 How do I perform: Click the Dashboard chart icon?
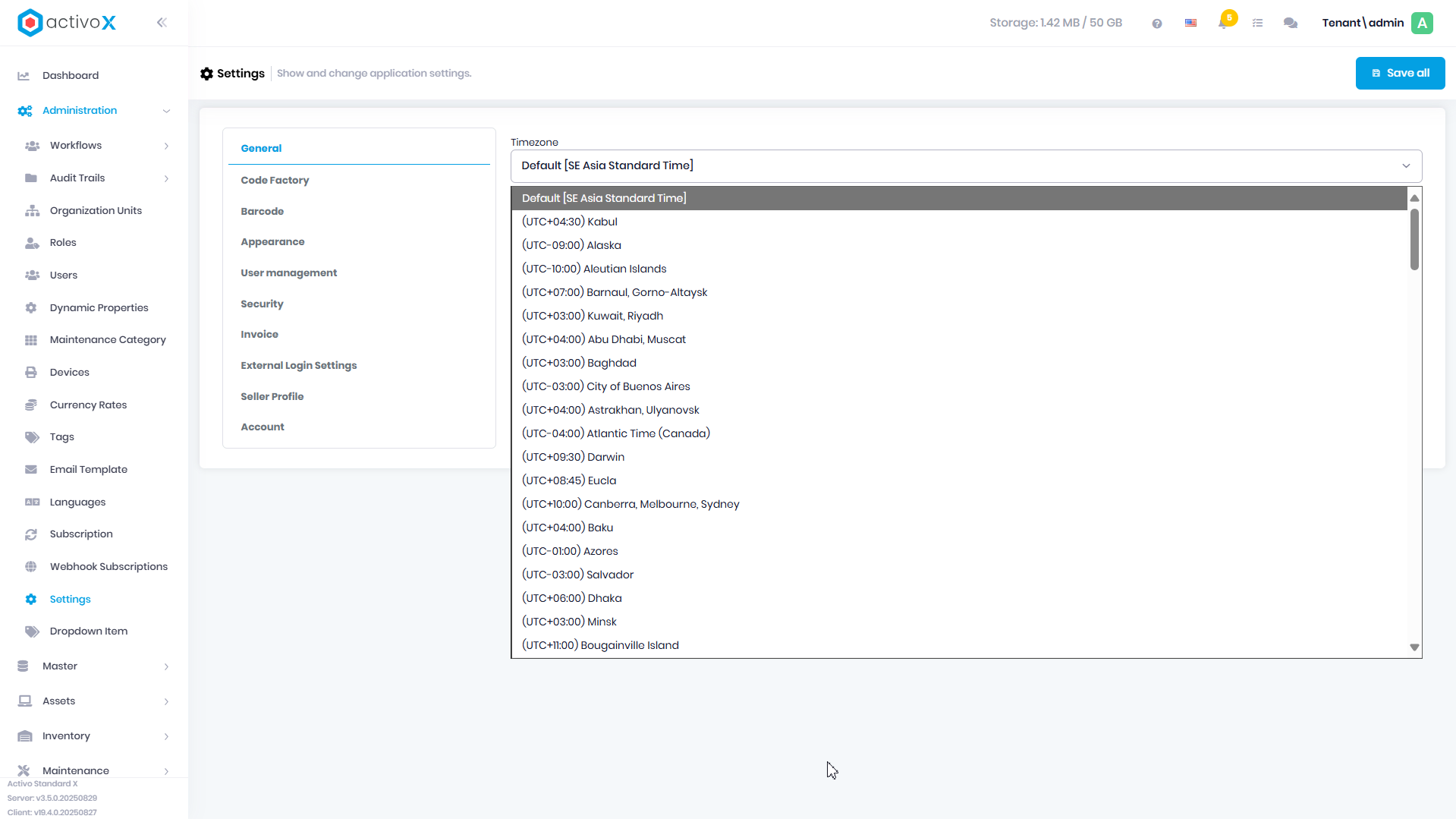click(24, 76)
